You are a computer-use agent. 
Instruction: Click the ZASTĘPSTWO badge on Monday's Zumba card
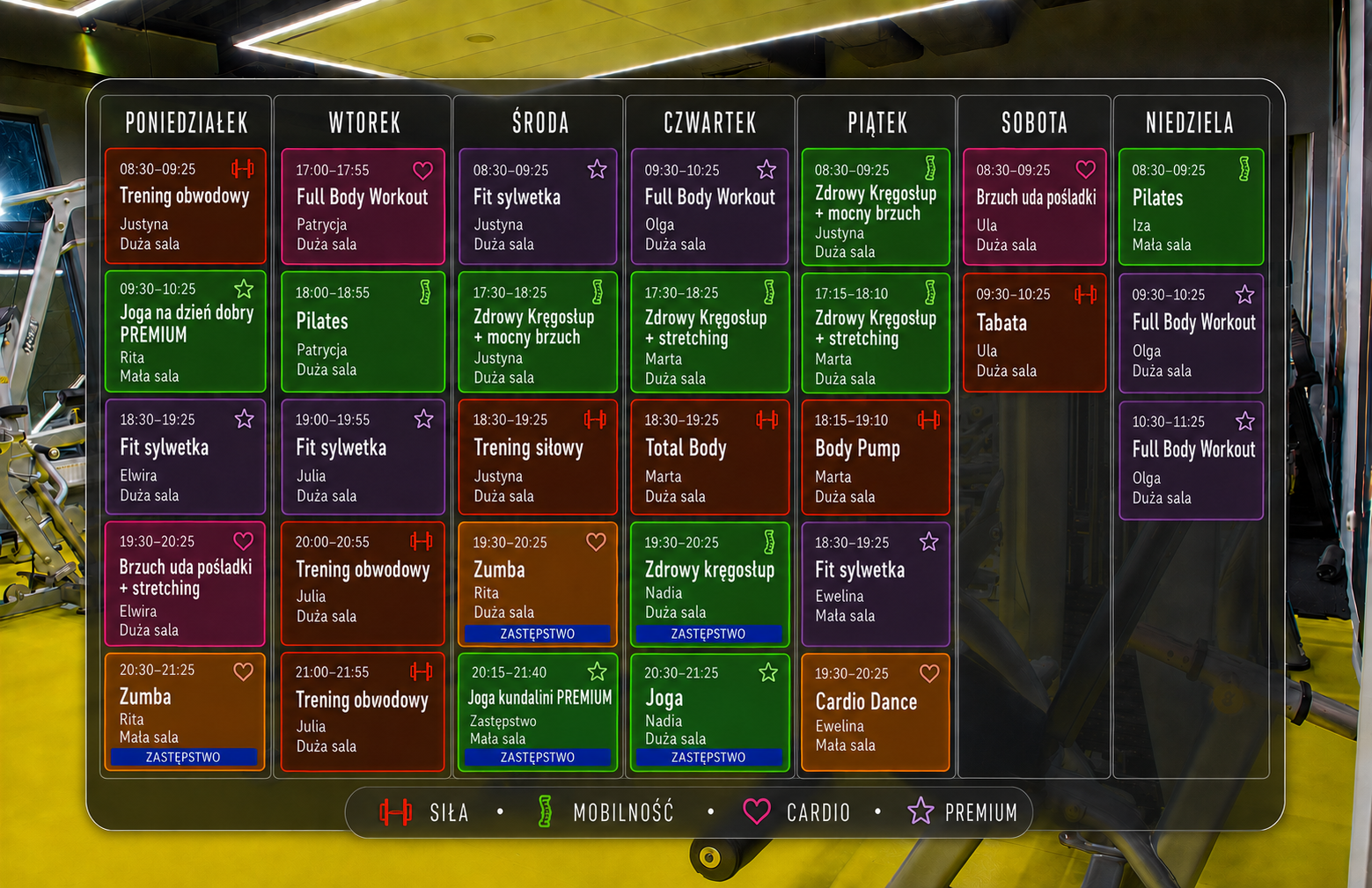[x=183, y=757]
